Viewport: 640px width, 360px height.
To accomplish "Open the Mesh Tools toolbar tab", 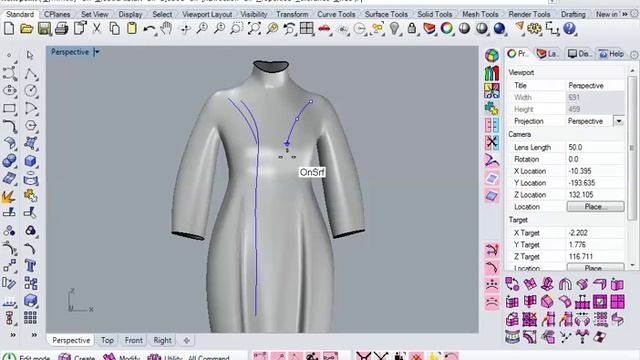I will (480, 14).
